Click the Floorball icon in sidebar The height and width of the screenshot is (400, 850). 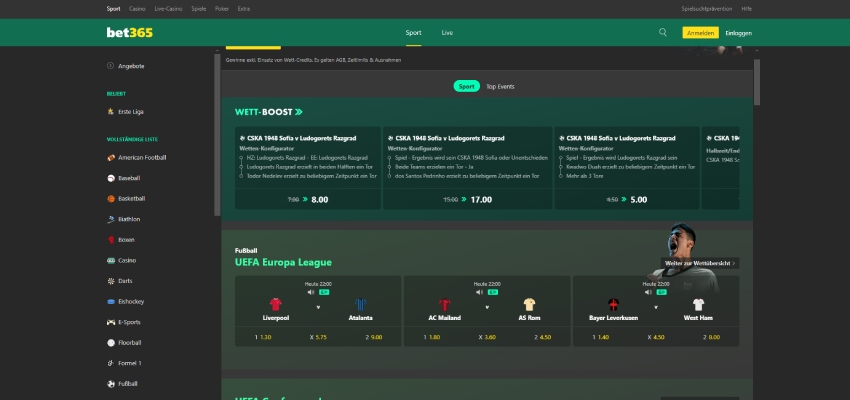(111, 343)
